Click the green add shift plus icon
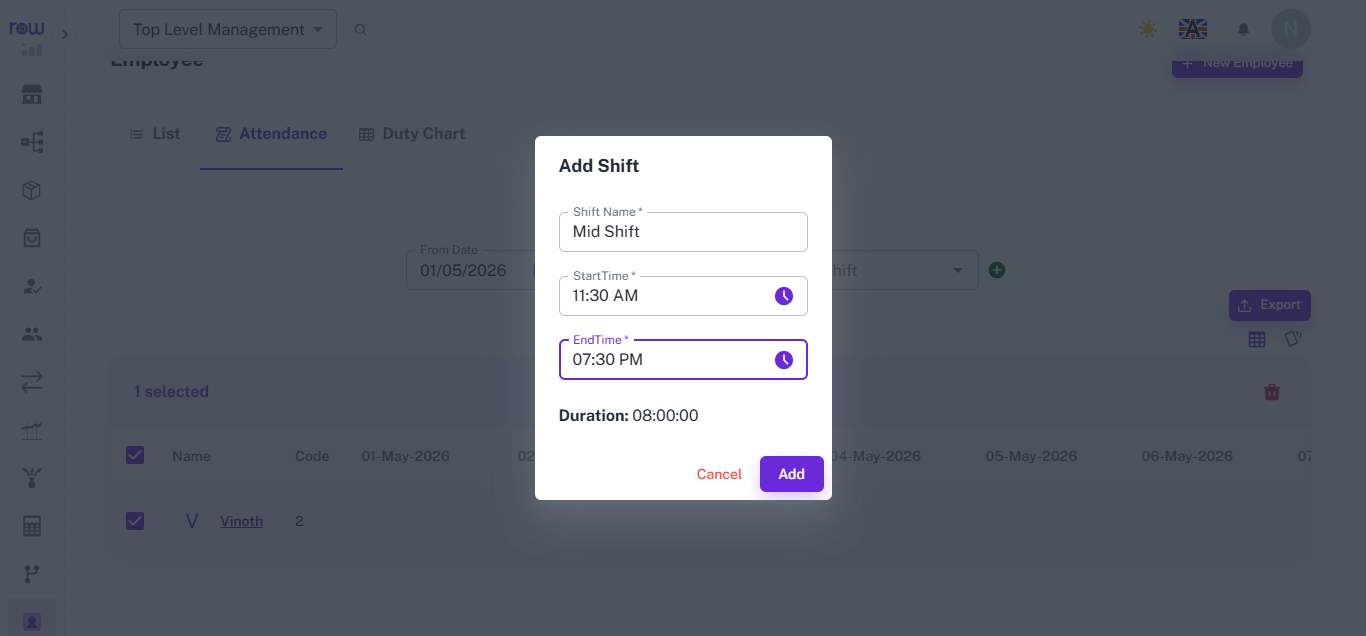 pos(997,270)
